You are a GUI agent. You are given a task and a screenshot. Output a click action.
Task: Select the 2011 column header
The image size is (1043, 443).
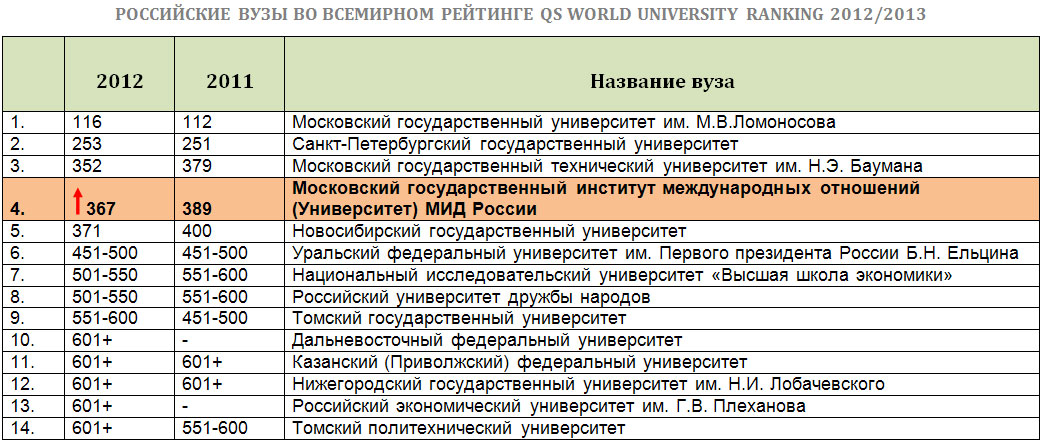pyautogui.click(x=229, y=81)
